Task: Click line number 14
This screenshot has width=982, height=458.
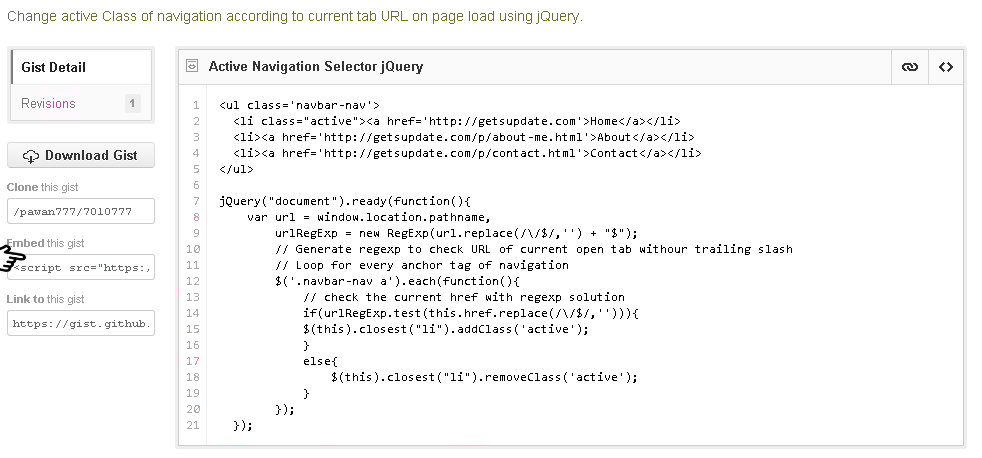Action: pos(193,313)
